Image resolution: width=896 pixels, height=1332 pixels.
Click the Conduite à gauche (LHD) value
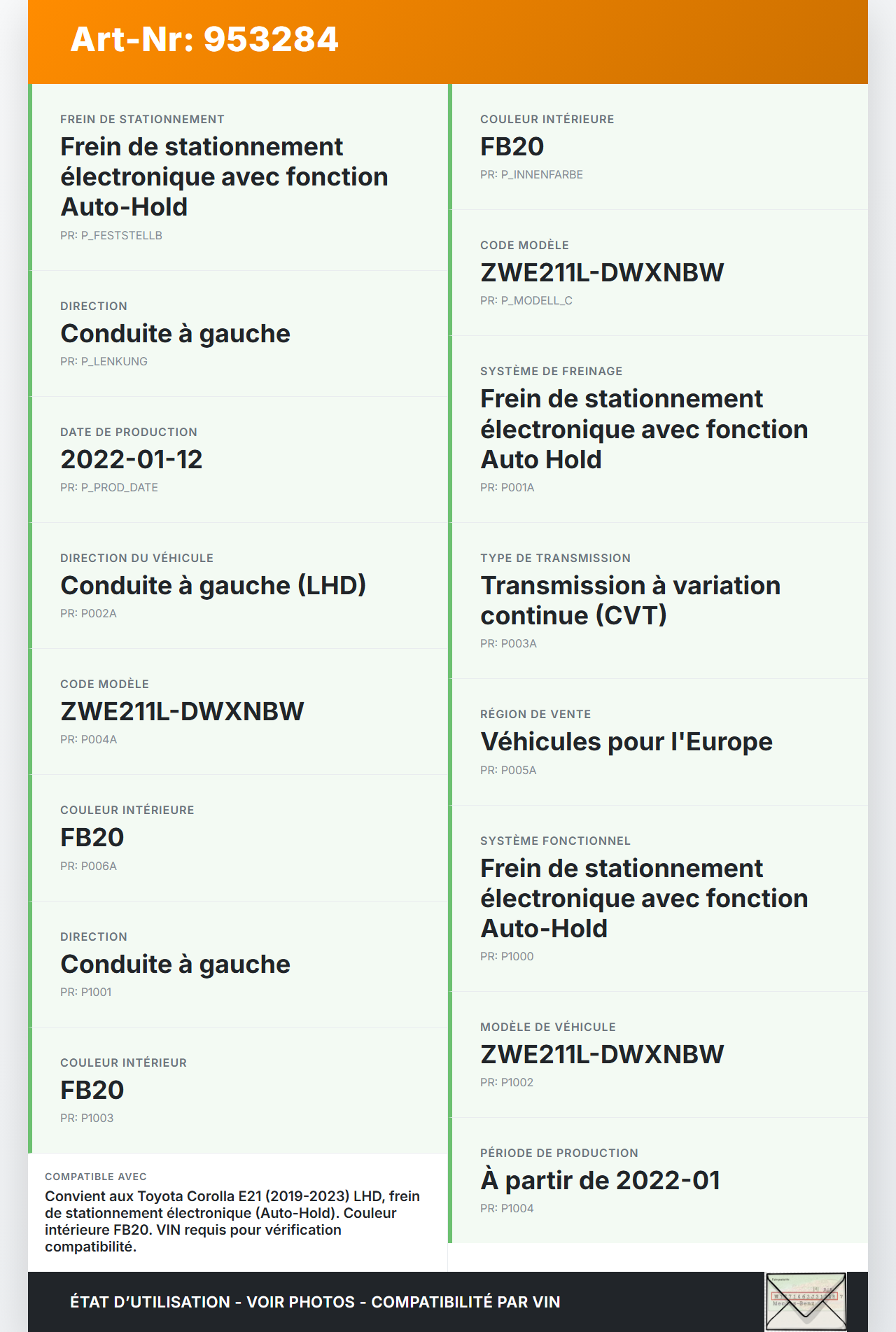pos(213,585)
